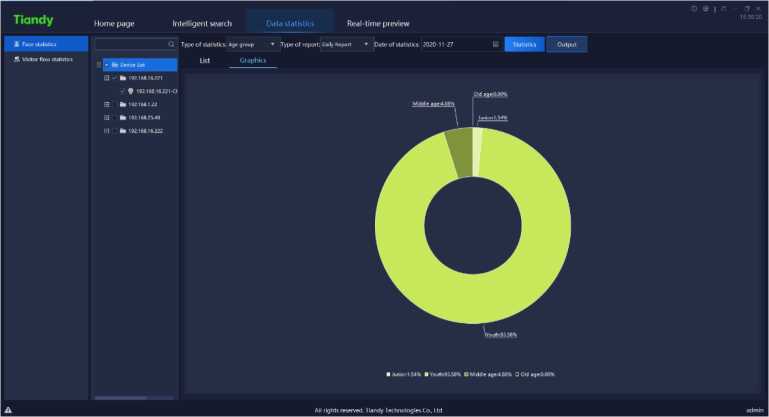Click the device search input field
The height and width of the screenshot is (417, 769).
[x=130, y=45]
